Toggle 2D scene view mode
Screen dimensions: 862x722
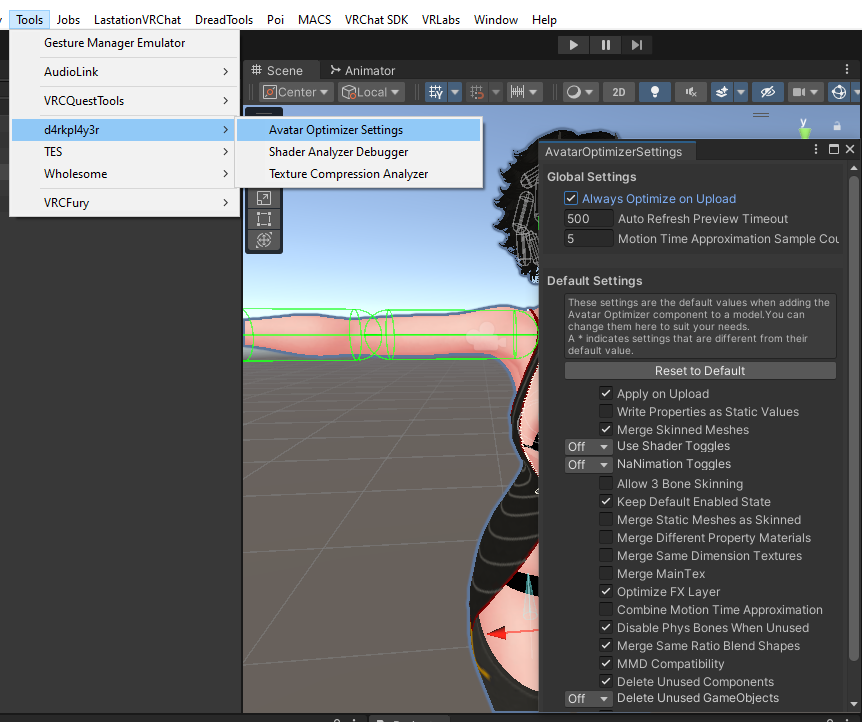[618, 92]
